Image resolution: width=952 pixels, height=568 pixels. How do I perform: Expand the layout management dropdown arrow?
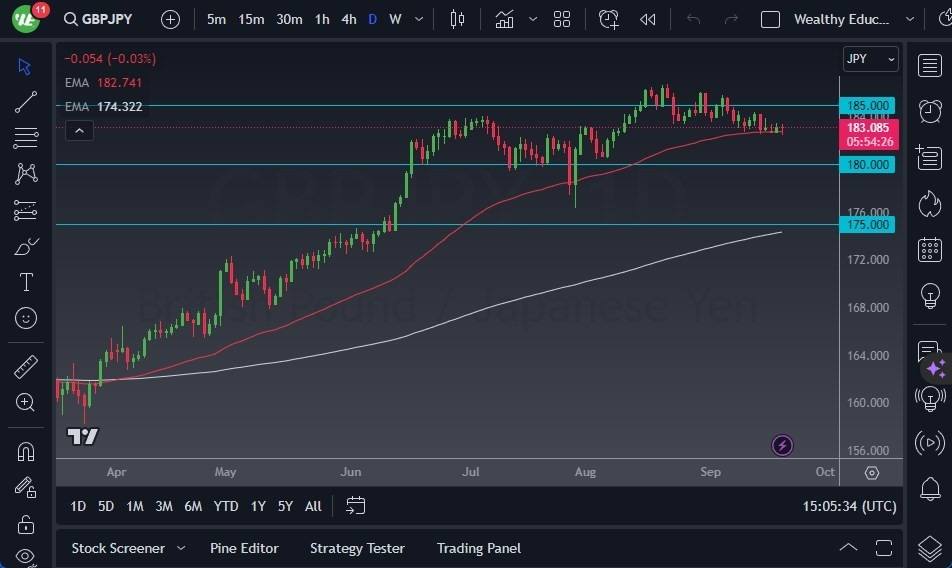coord(910,19)
